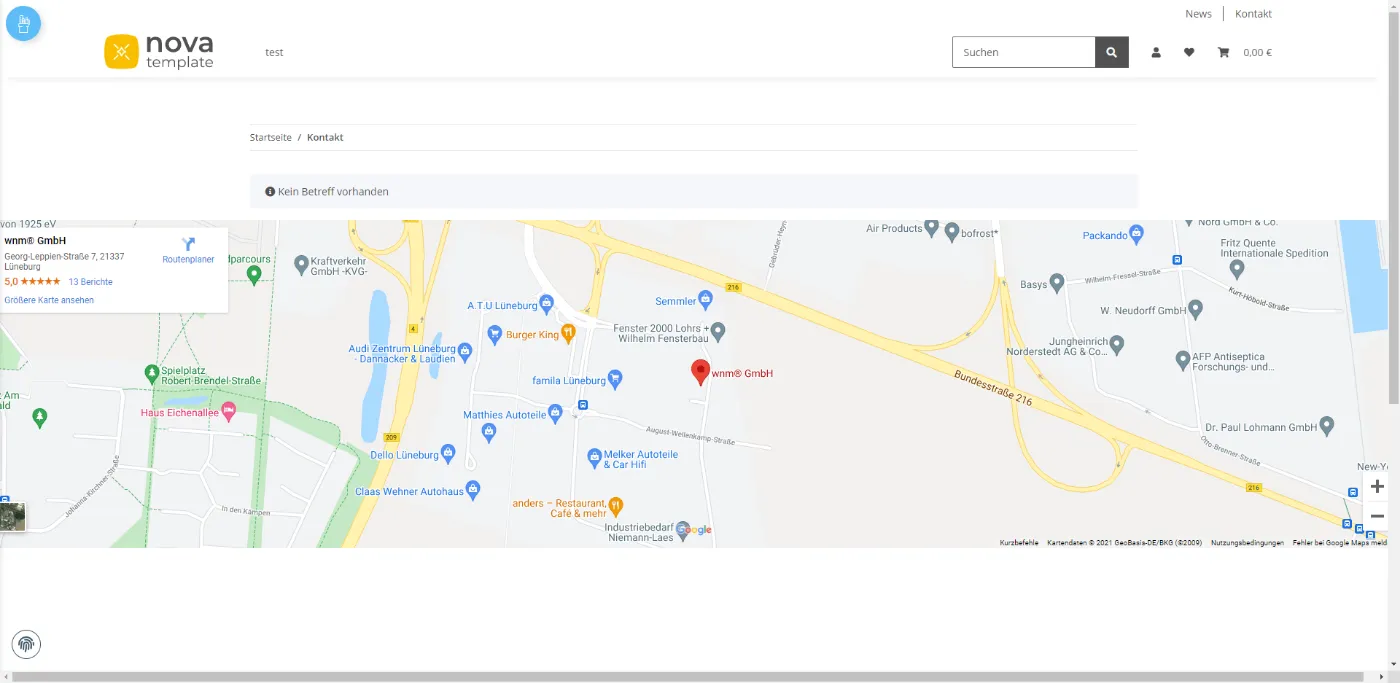Click the Fritz Quente Spedition marker
Viewport: 1400px width, 683px height.
coord(1237,268)
